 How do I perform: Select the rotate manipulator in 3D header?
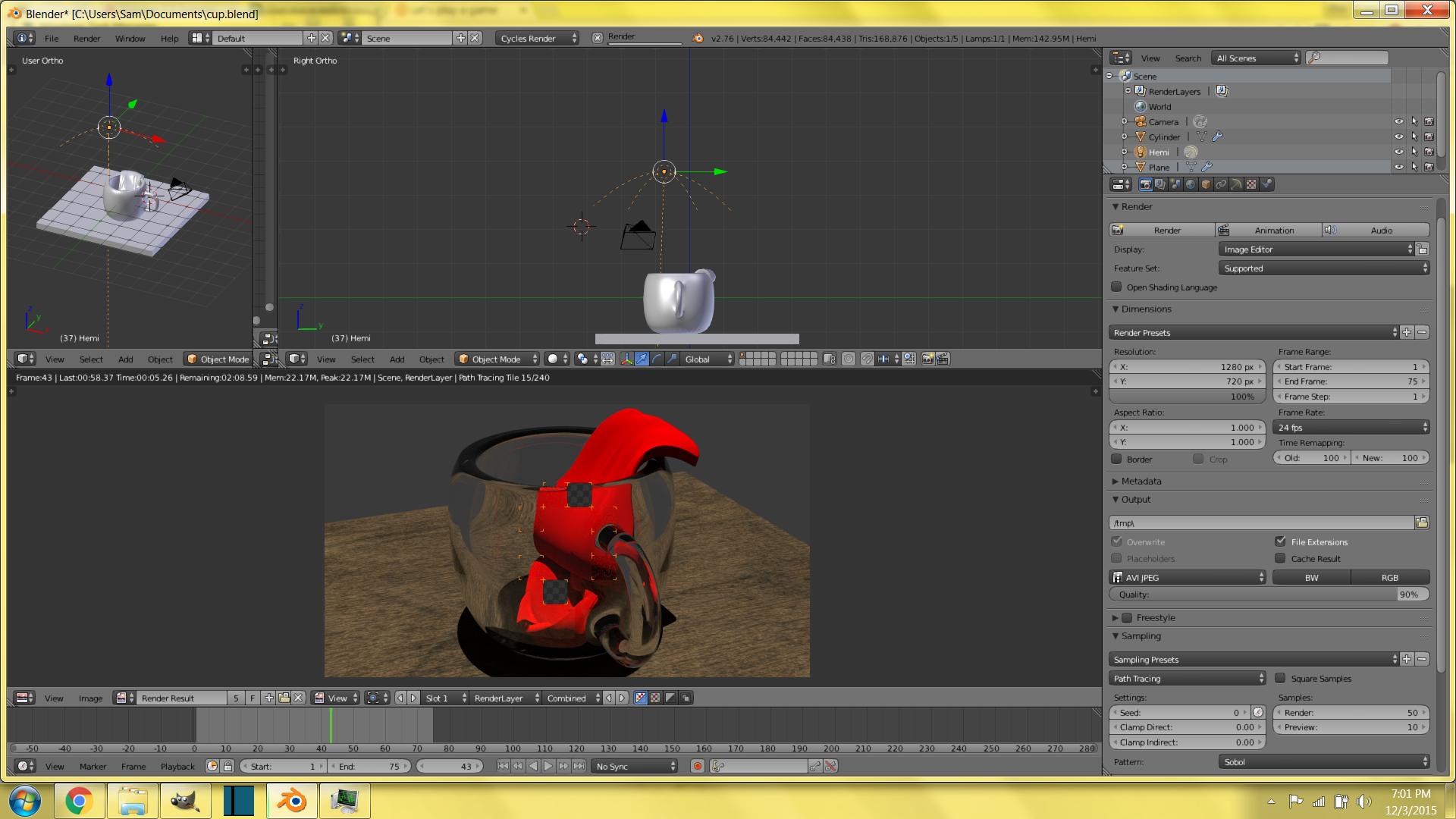coord(657,359)
